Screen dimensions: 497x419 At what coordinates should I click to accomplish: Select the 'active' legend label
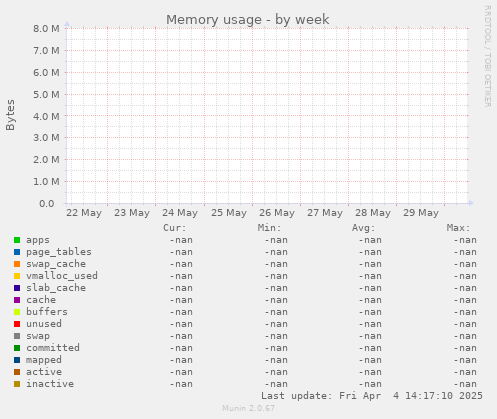44,372
